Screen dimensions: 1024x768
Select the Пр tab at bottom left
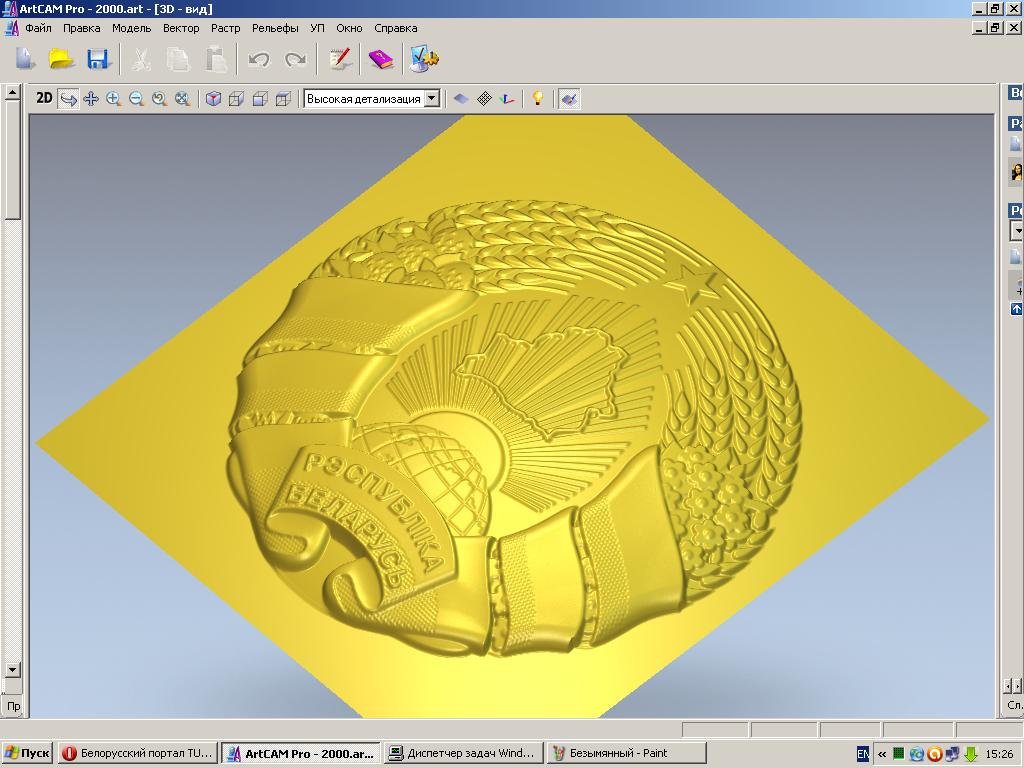click(13, 706)
